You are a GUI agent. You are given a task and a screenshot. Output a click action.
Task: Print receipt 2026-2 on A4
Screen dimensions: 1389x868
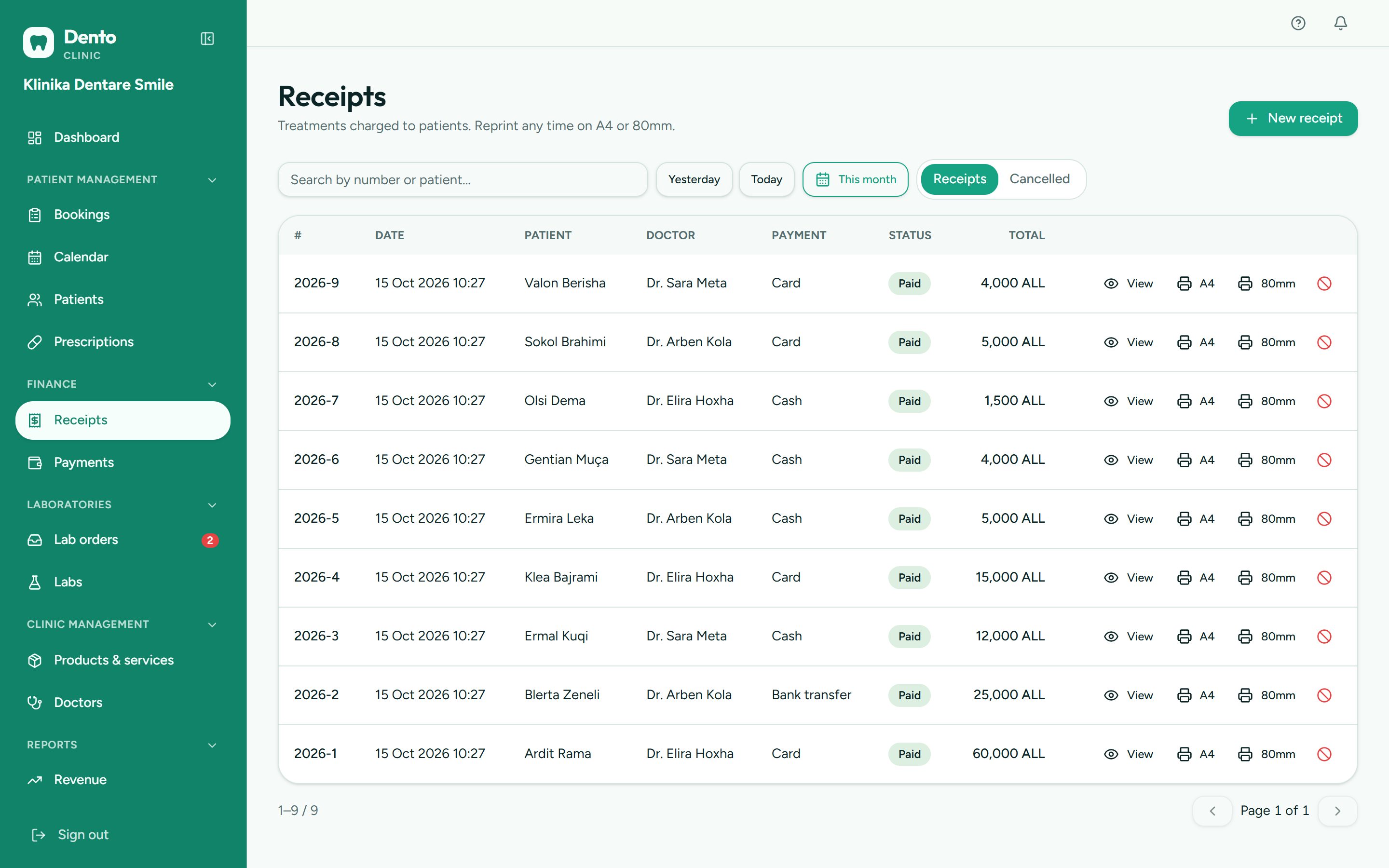click(1196, 695)
